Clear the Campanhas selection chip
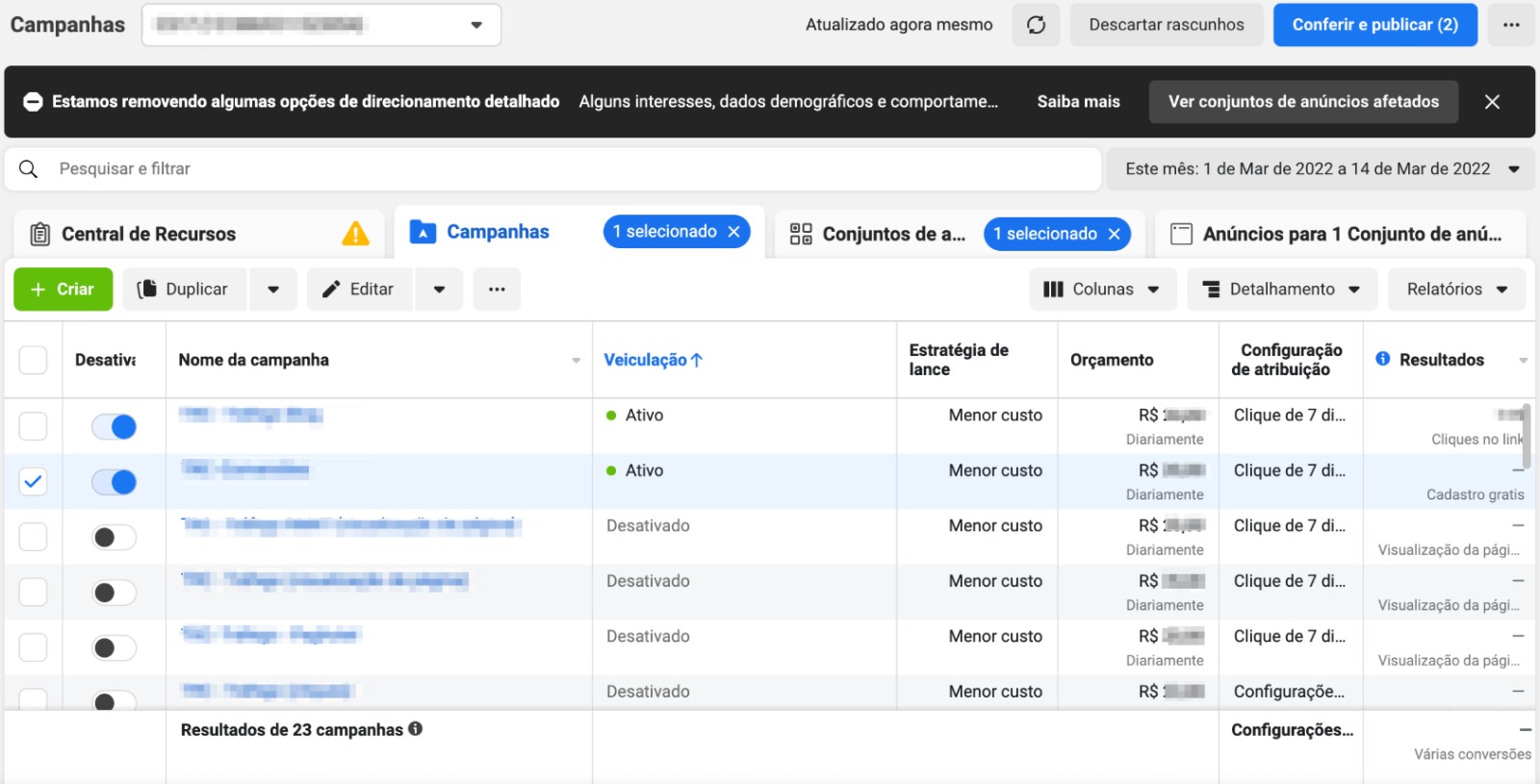Image resolution: width=1540 pixels, height=784 pixels. [734, 232]
